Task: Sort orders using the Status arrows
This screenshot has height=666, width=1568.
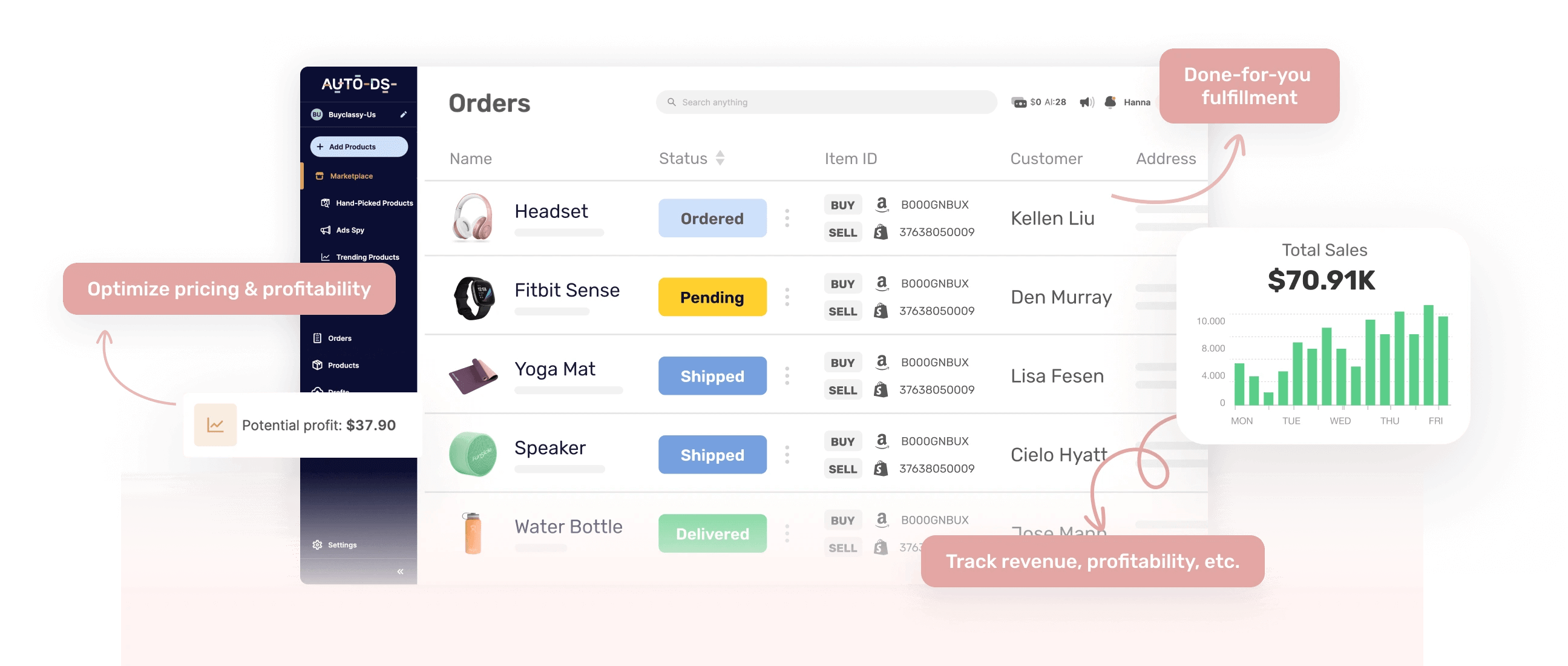Action: [720, 158]
